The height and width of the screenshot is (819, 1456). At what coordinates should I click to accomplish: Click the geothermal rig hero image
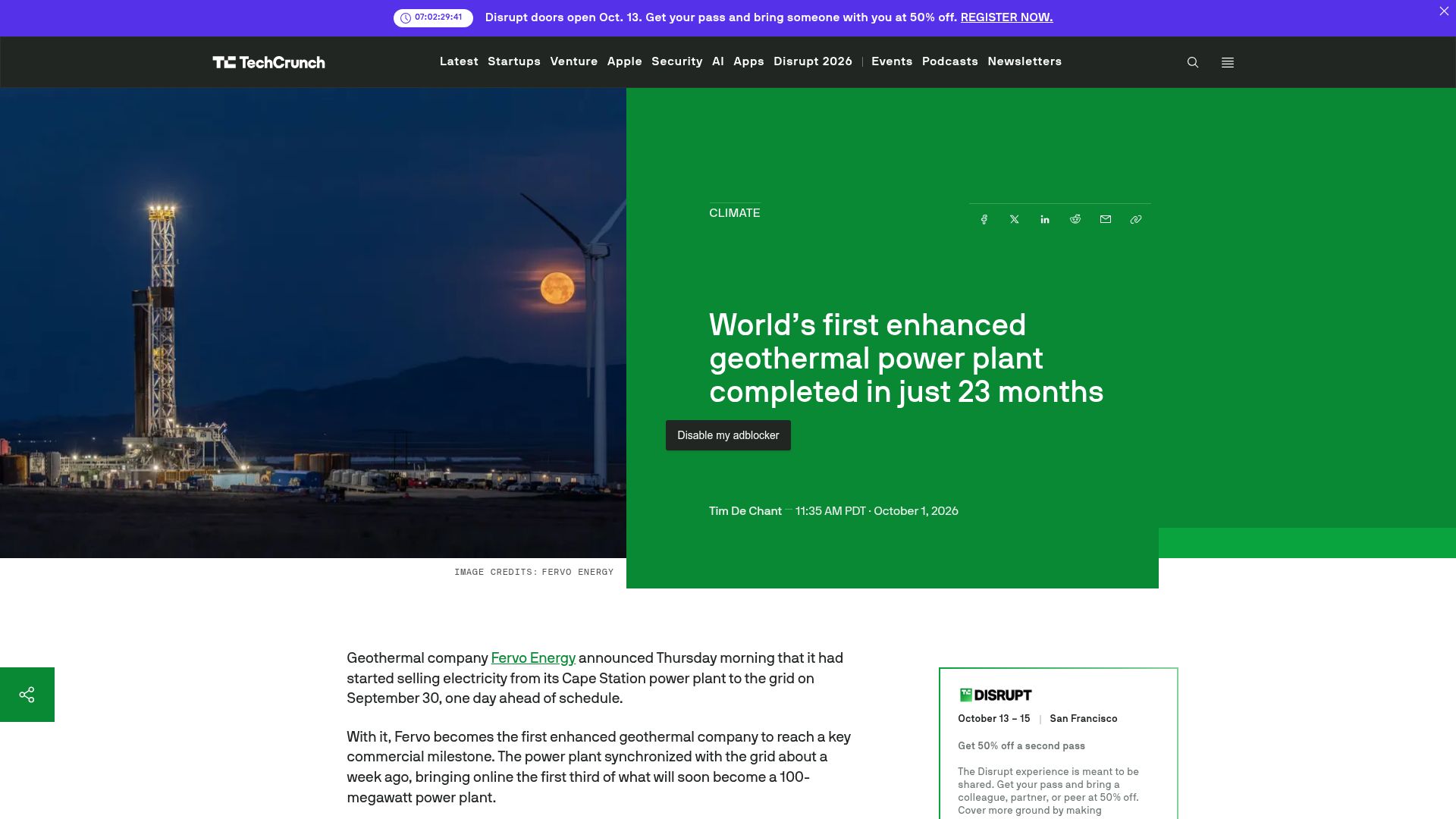(x=313, y=323)
